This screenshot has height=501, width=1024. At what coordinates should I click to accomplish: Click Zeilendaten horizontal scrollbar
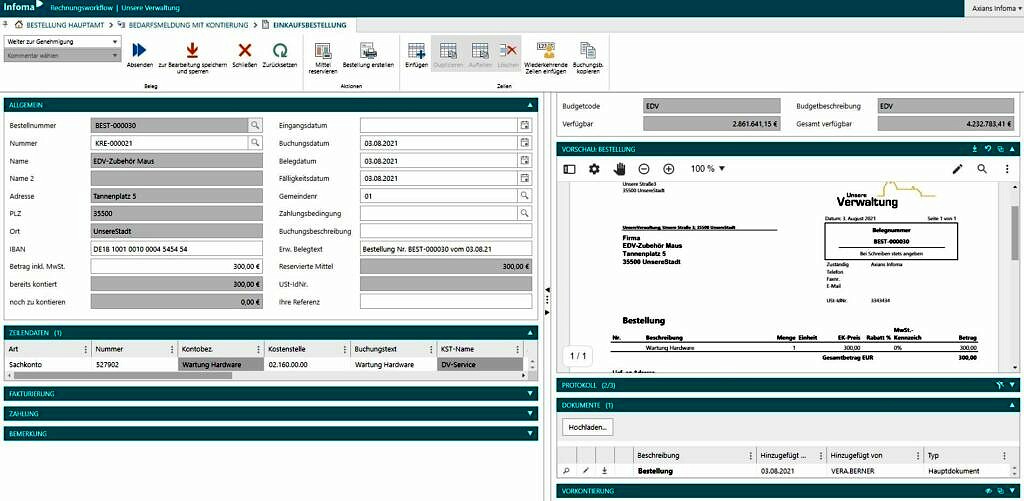[x=123, y=376]
